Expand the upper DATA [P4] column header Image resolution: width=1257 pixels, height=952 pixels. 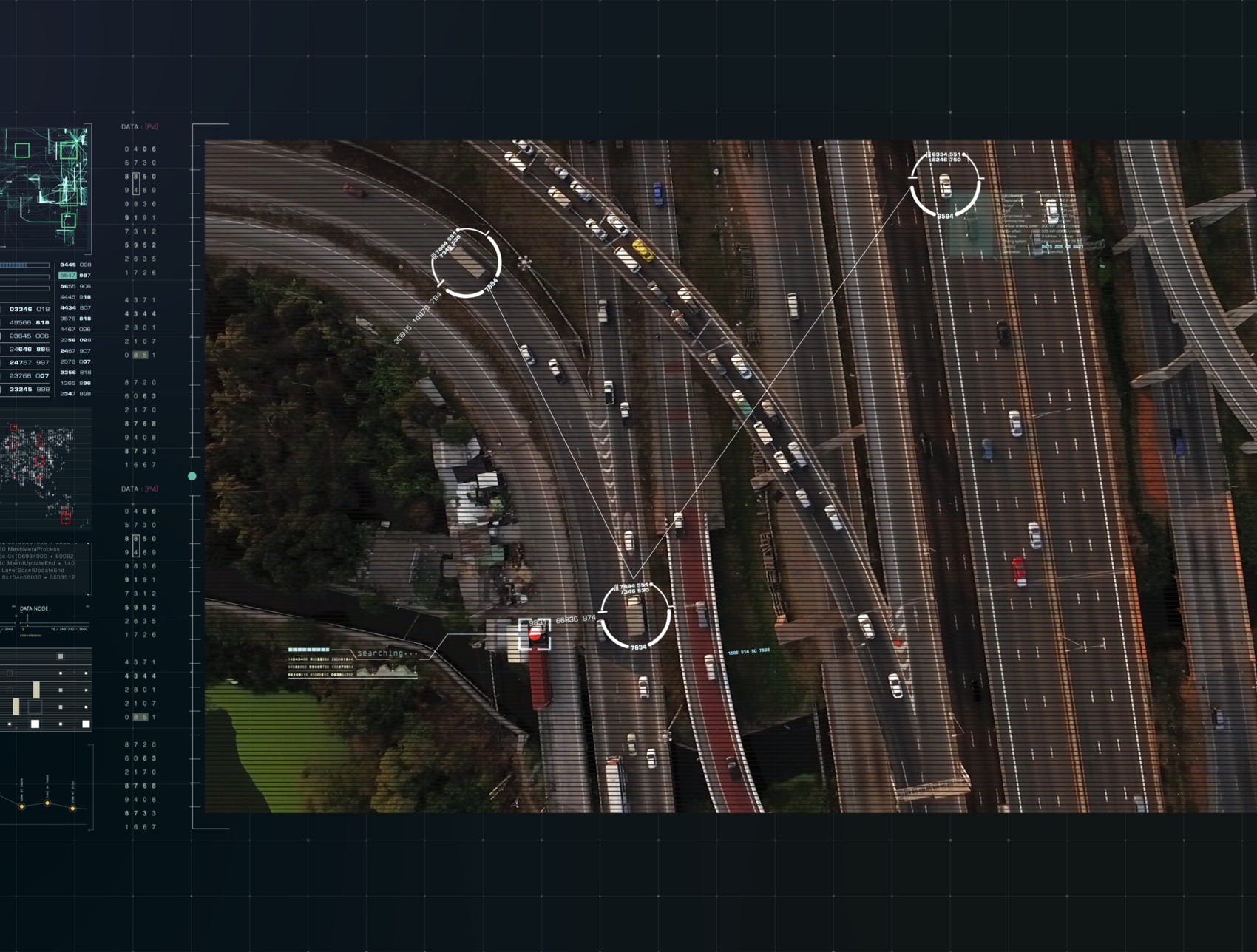point(138,126)
